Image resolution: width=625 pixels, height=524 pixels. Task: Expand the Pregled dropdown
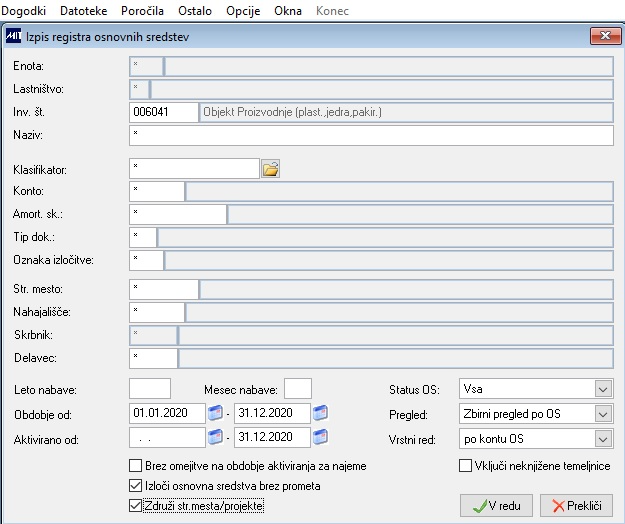603,414
